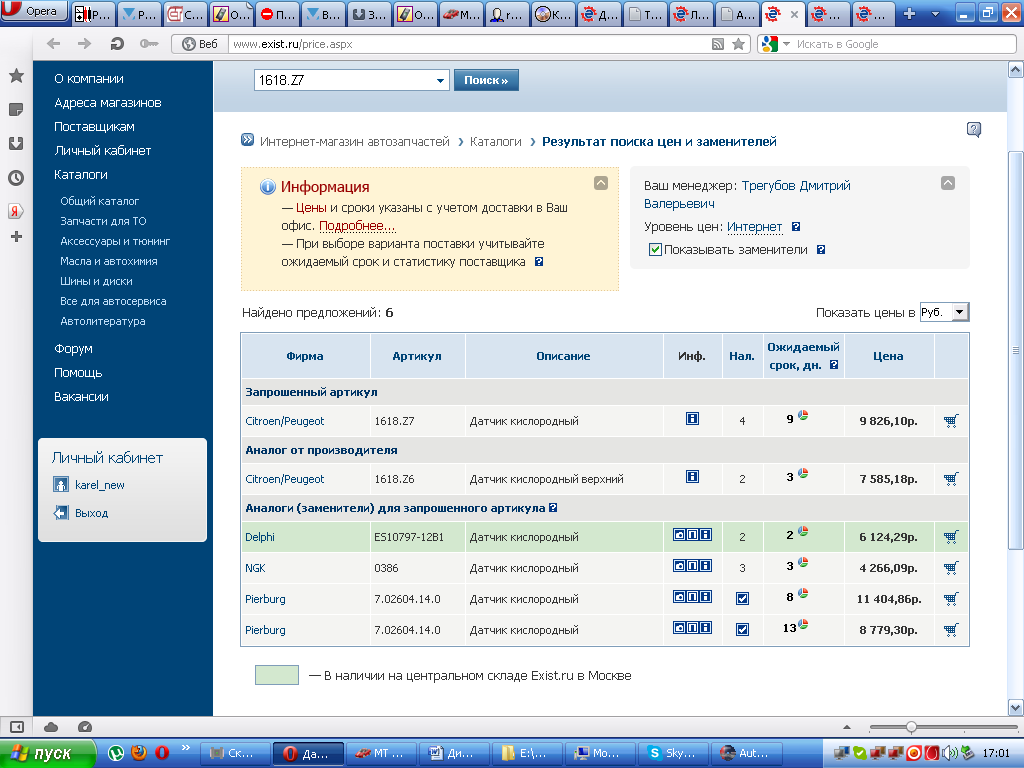Open 'О компании' menu item
1024x768 pixels.
point(89,78)
